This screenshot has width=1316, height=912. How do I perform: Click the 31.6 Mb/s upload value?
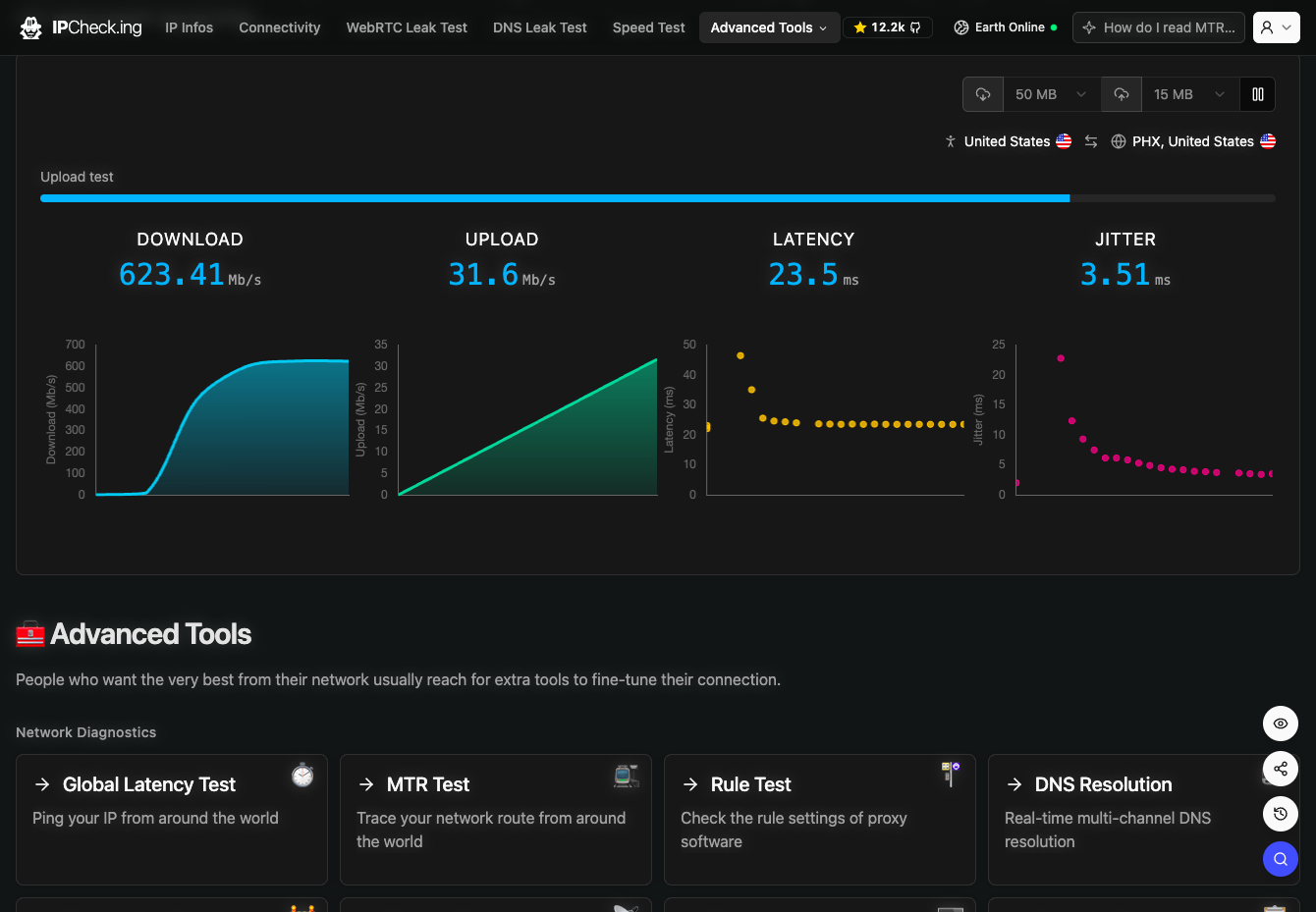(x=502, y=275)
